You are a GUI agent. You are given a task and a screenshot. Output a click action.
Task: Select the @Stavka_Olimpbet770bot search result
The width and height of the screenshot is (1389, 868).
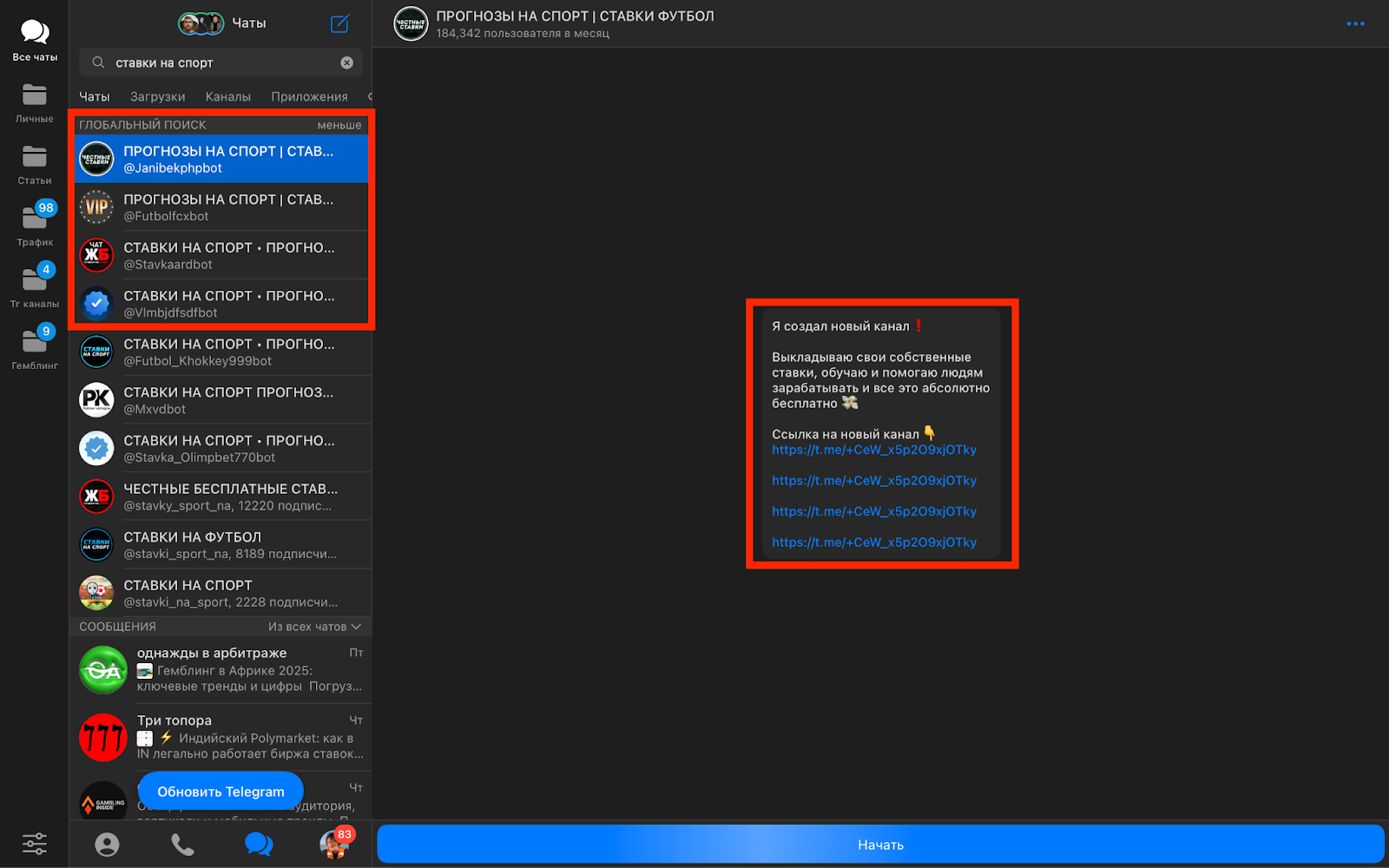(221, 448)
